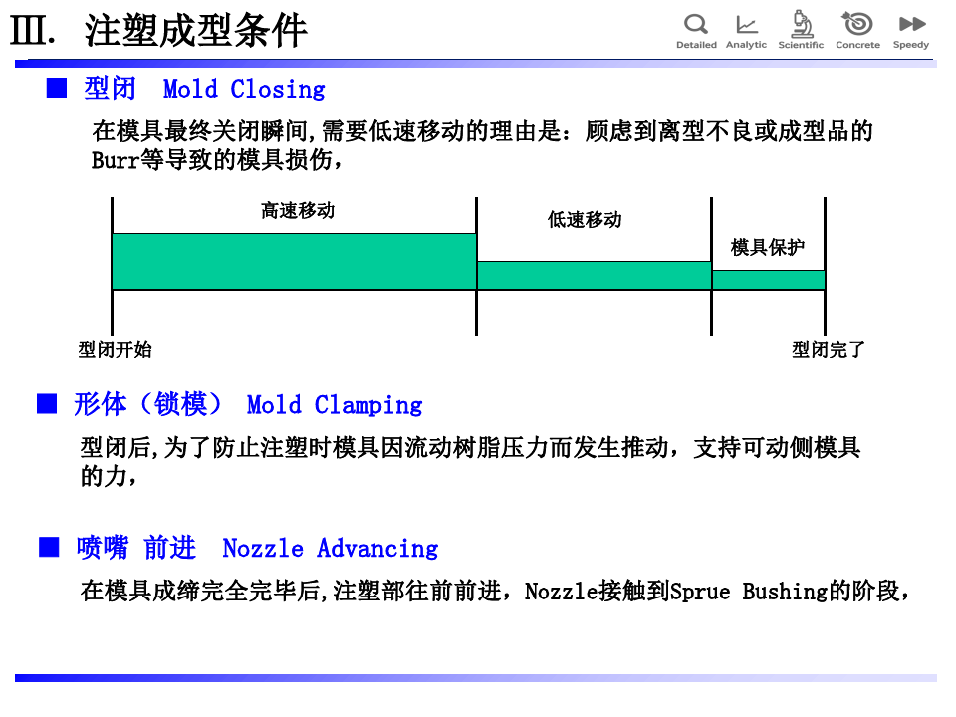Click the Mold Clamping heading text
The width and height of the screenshot is (956, 717).
(334, 404)
